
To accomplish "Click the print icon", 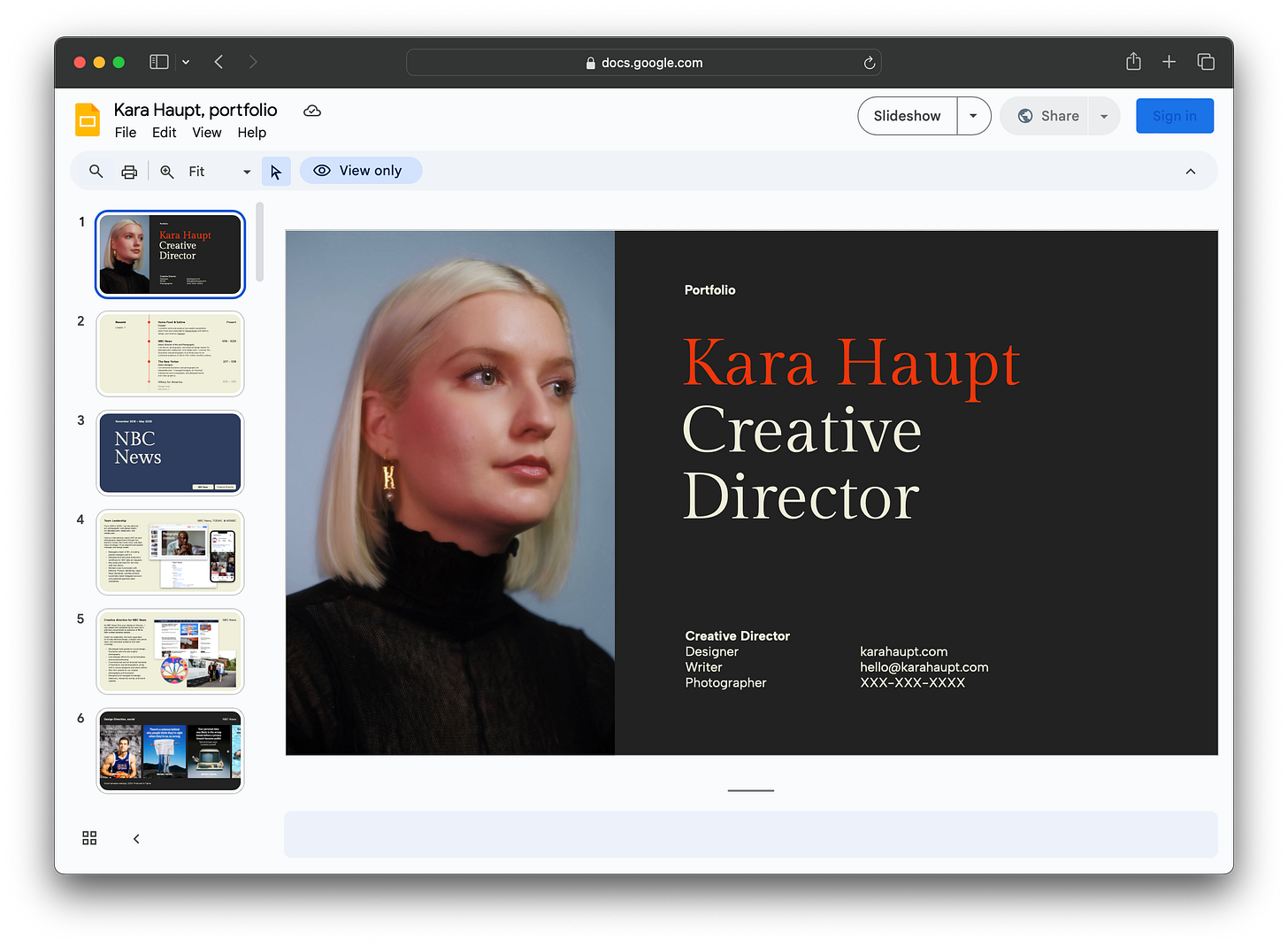I will point(129,172).
